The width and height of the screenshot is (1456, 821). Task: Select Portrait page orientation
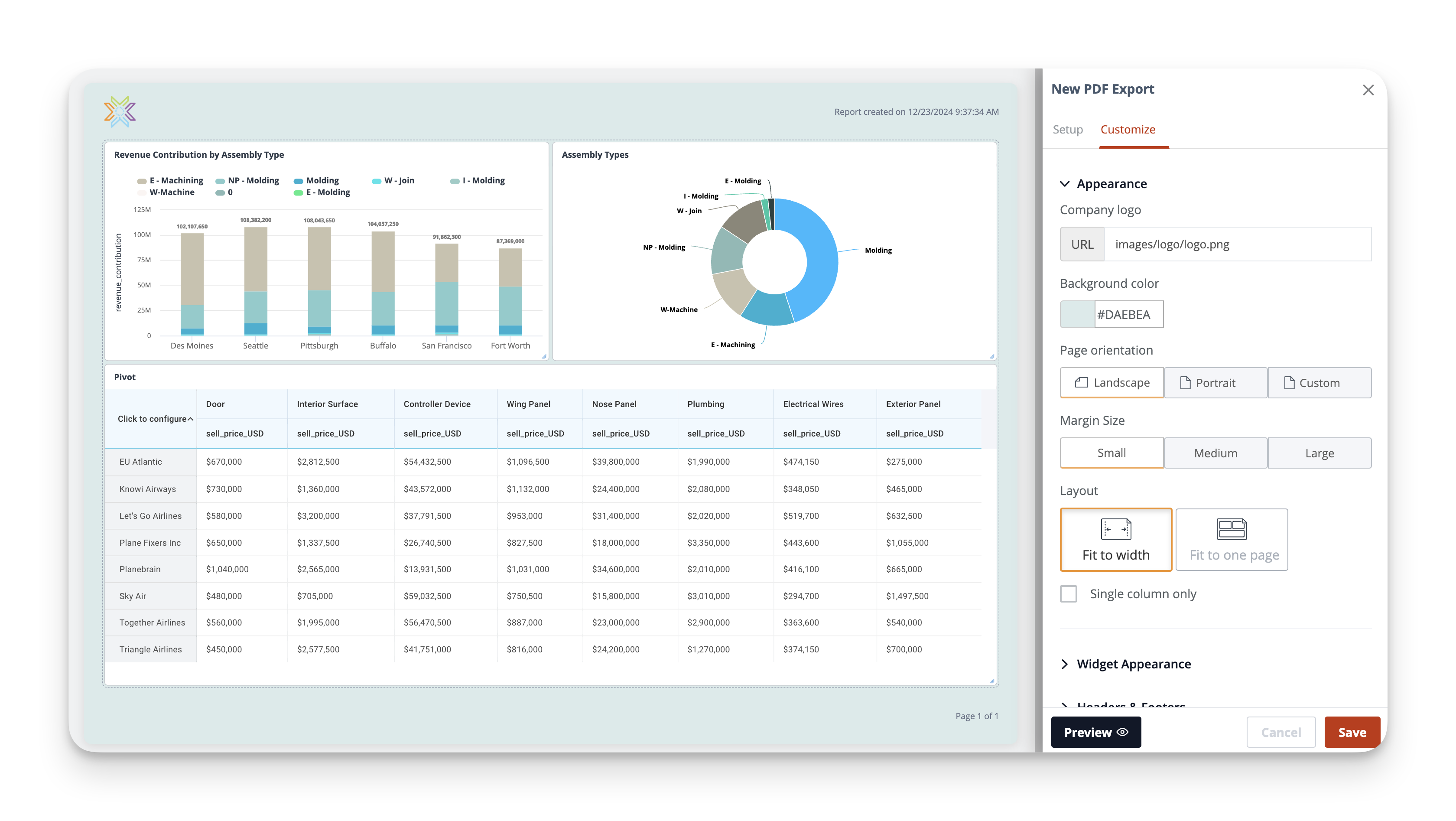click(1215, 383)
